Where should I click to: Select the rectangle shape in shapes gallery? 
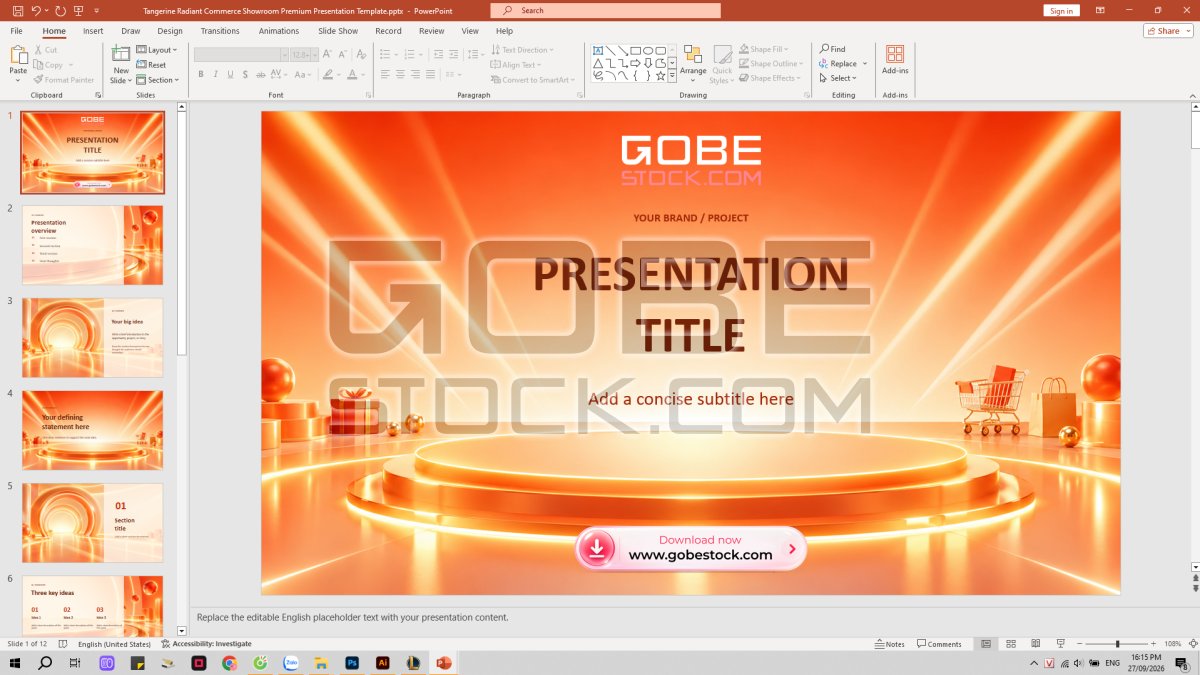pos(635,50)
